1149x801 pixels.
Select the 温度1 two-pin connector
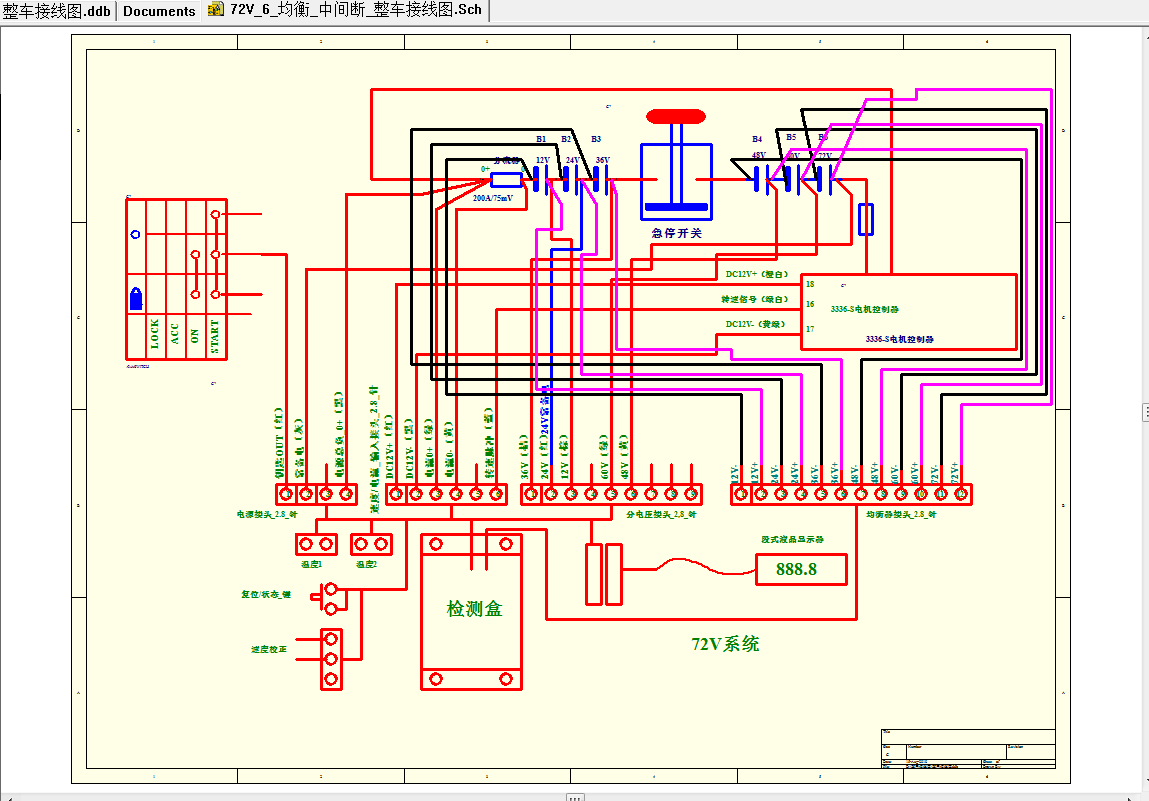pos(317,544)
